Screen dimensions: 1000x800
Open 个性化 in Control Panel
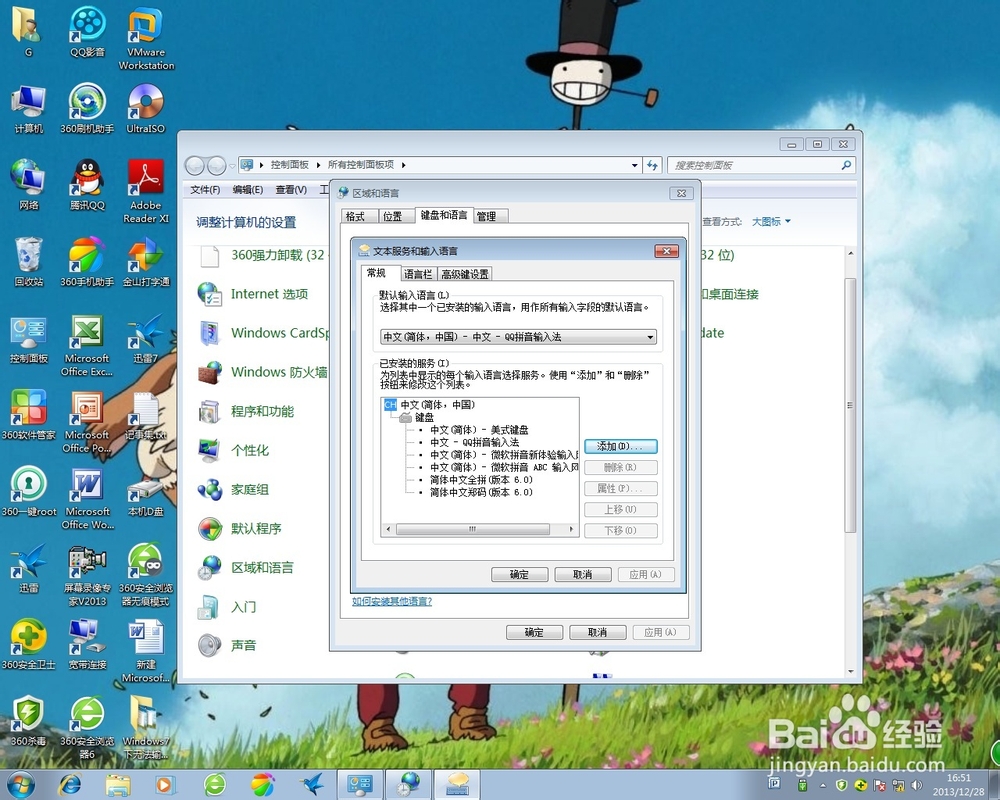click(233, 450)
